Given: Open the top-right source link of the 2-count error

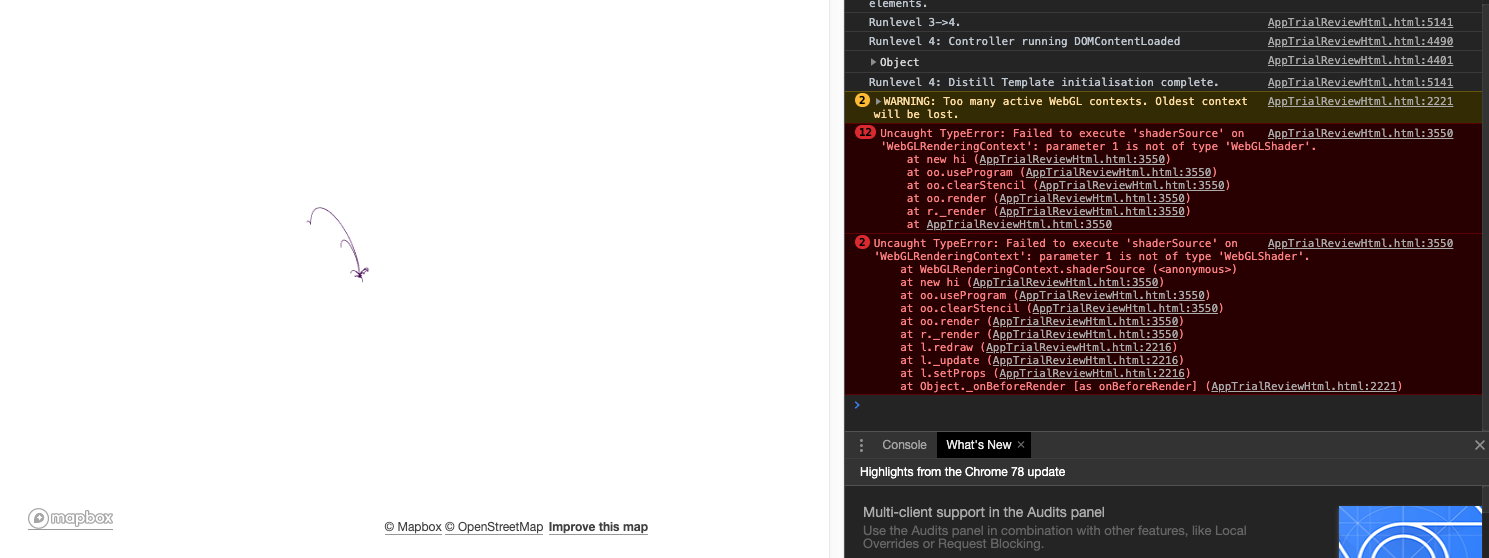Looking at the screenshot, I should [x=1360, y=243].
